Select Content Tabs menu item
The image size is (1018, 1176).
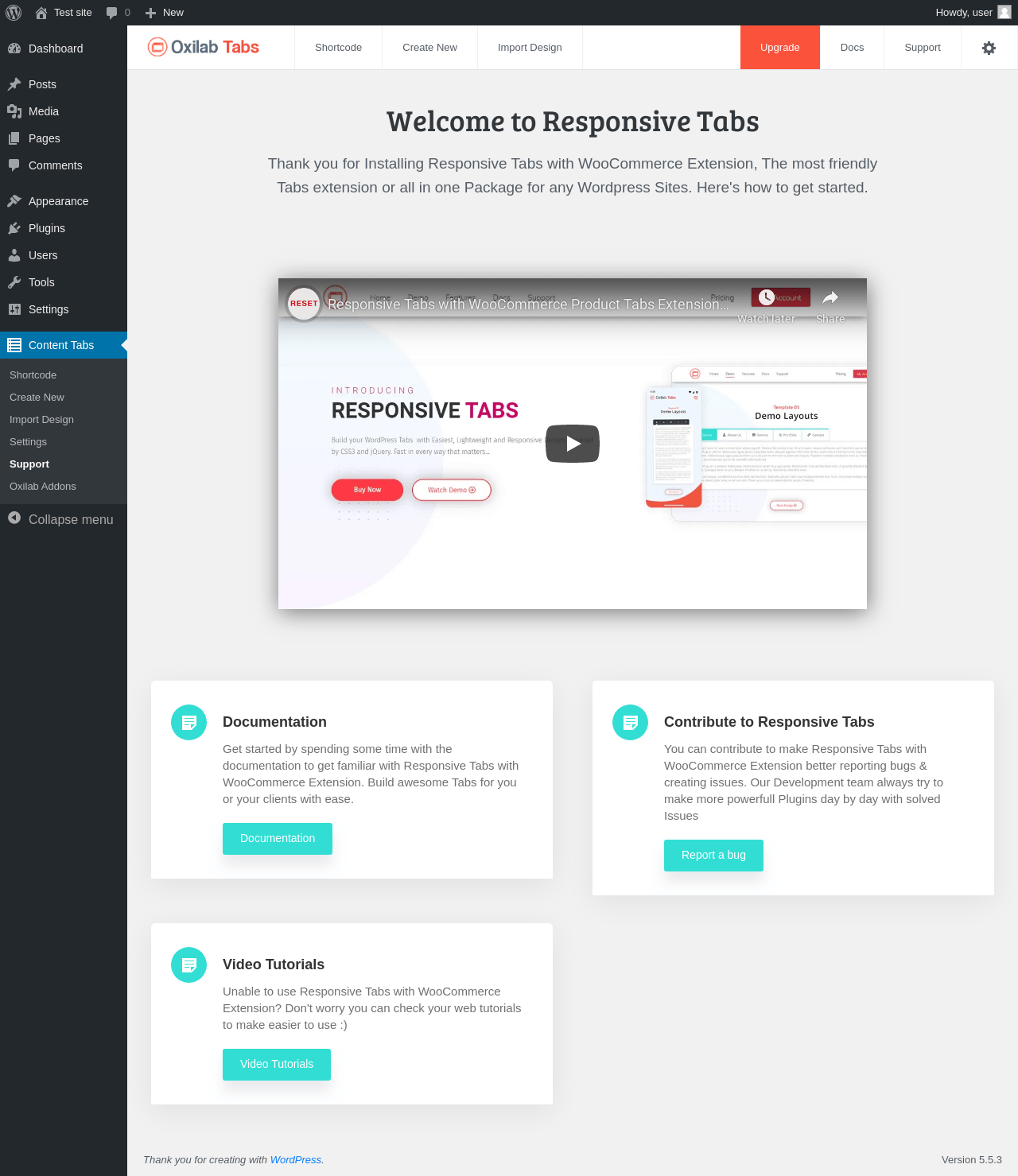[64, 345]
